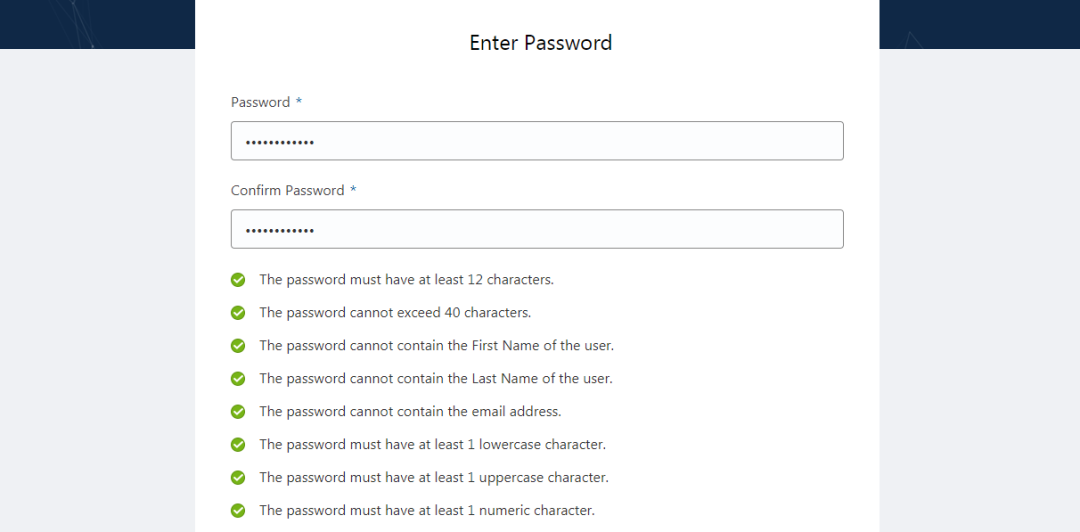Click the 'cannot contain the First Name' text
The image size is (1080, 532).
(x=436, y=346)
